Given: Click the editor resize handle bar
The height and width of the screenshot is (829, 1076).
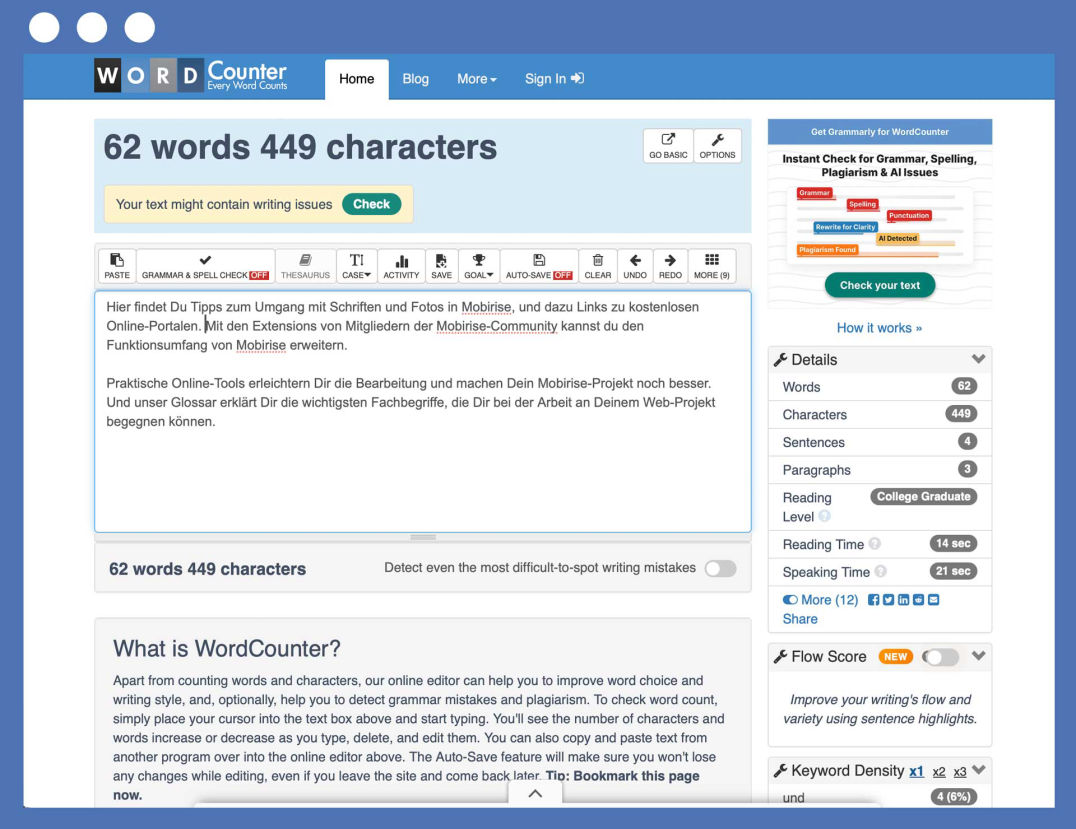Looking at the screenshot, I should 423,537.
